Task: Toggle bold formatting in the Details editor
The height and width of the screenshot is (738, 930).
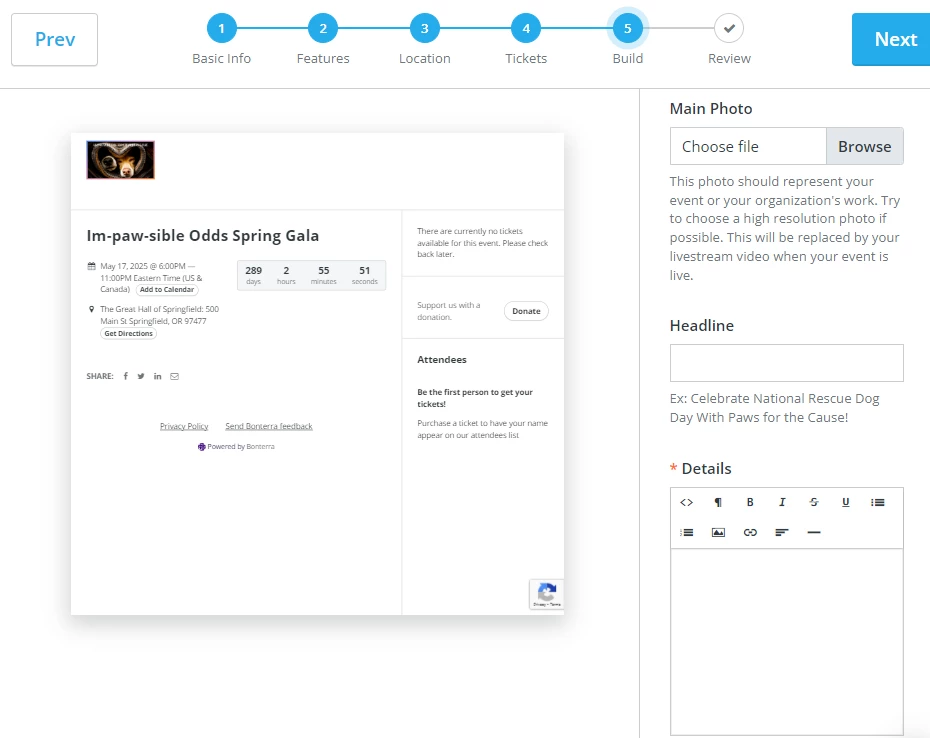Action: 750,502
